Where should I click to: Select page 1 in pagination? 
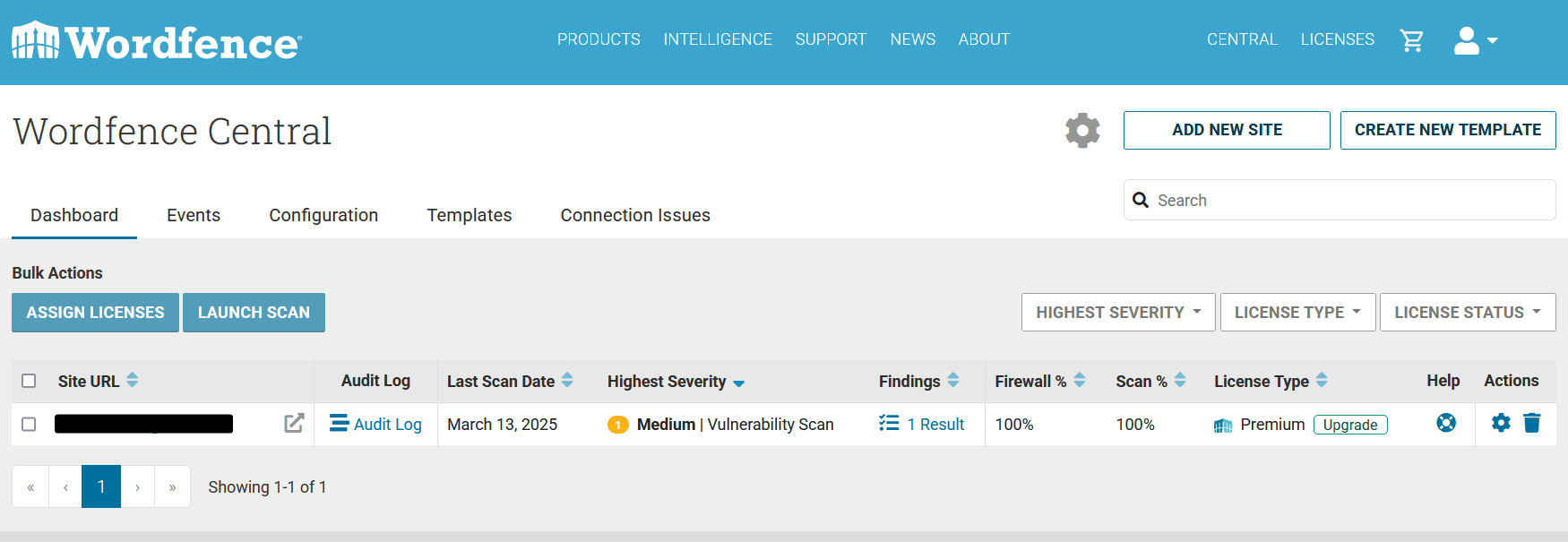(x=101, y=486)
